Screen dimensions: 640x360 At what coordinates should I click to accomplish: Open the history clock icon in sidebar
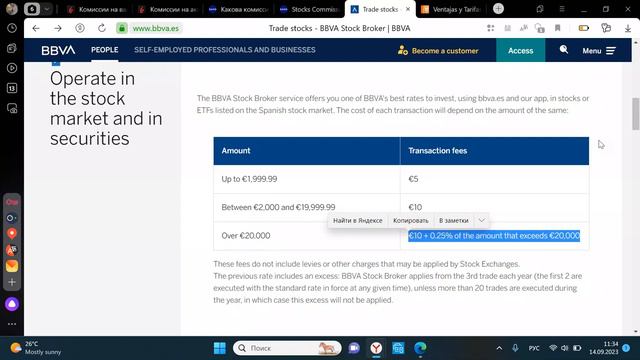(x=12, y=28)
